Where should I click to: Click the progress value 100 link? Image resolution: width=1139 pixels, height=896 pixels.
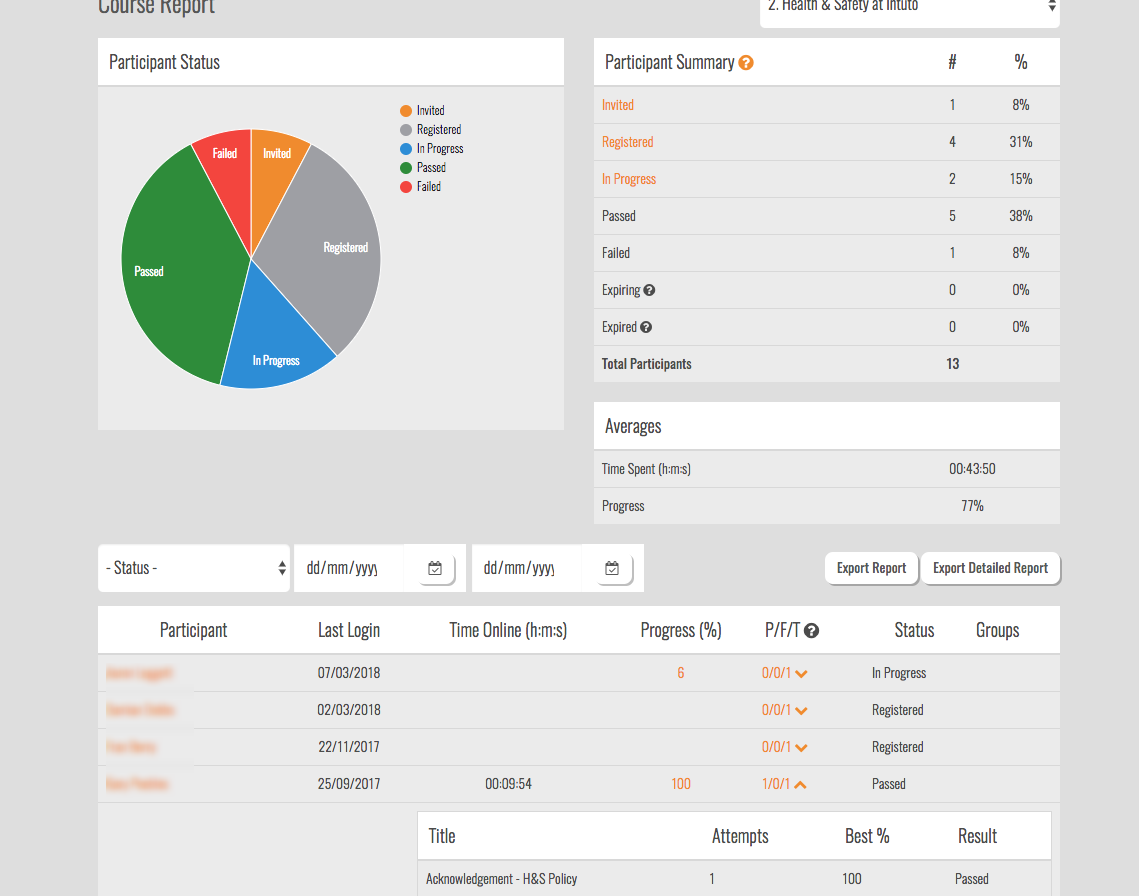(x=681, y=783)
